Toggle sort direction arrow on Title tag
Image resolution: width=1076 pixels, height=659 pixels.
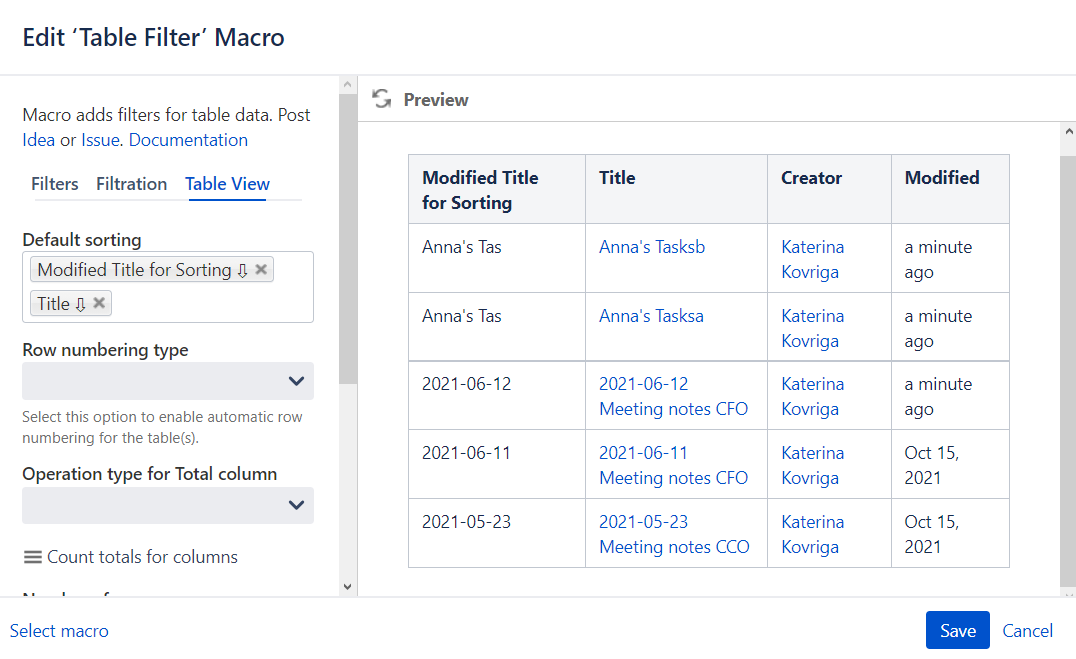click(x=81, y=304)
